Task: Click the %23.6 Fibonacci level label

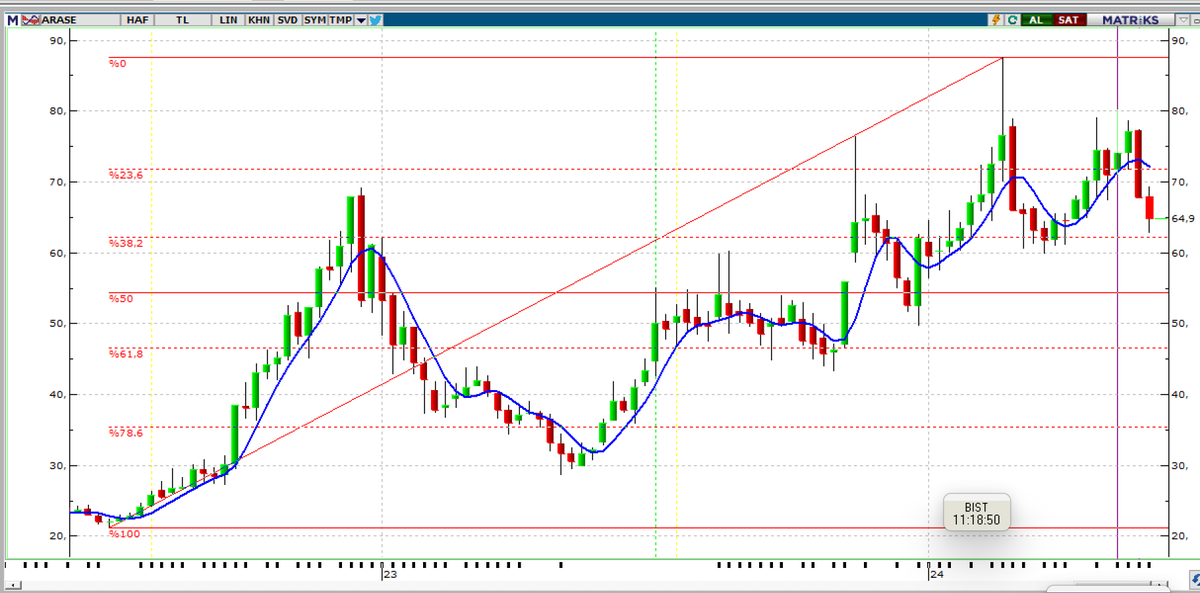Action: coord(126,175)
